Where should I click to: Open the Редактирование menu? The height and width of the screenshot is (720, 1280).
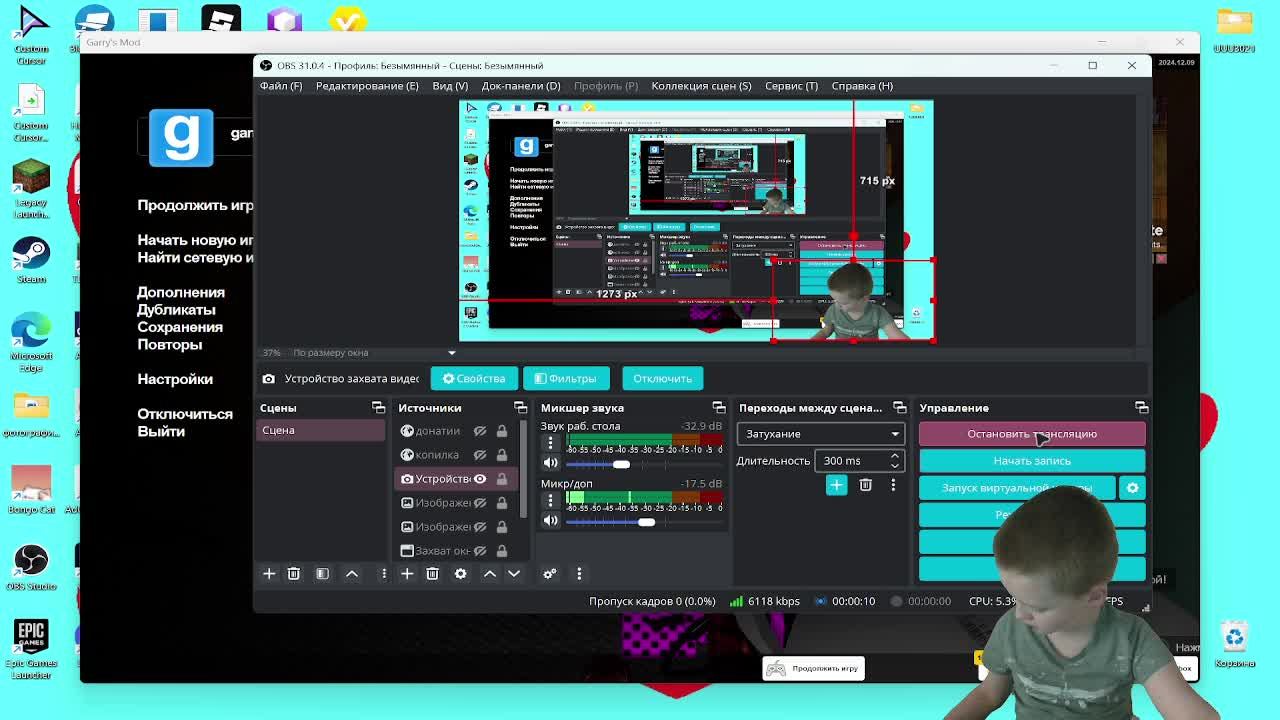point(367,86)
